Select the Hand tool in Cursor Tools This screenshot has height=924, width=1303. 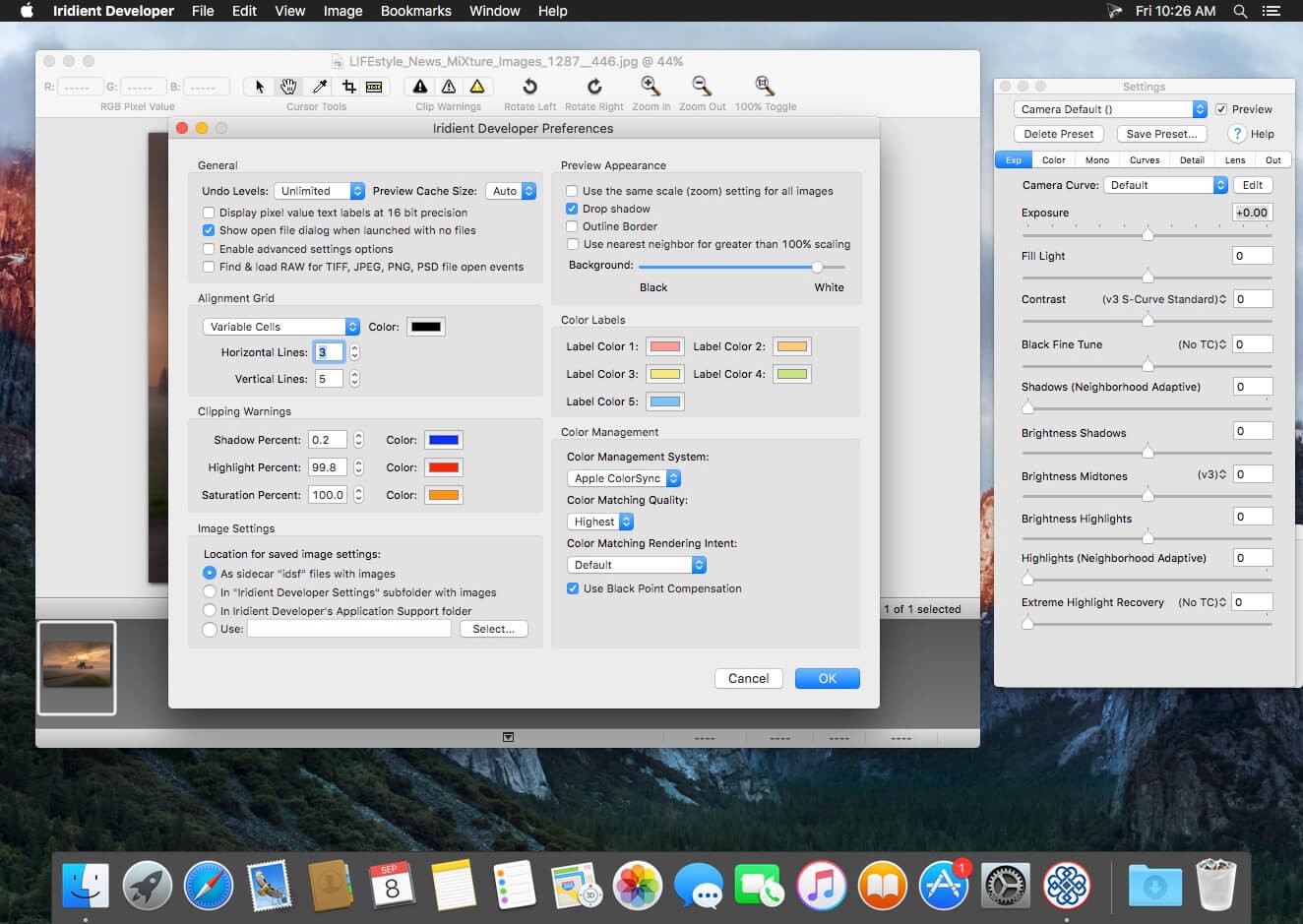click(x=288, y=87)
